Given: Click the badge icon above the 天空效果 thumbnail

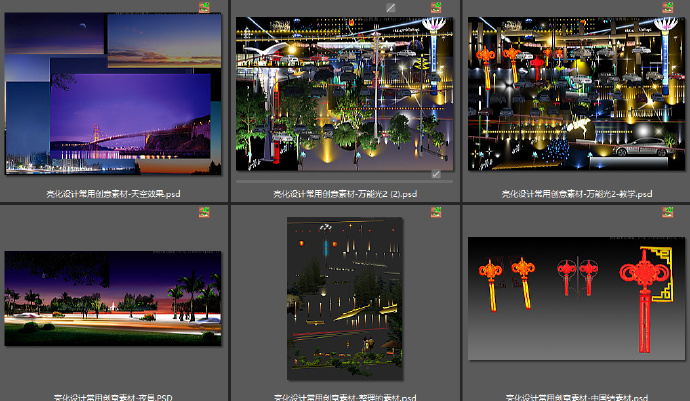Looking at the screenshot, I should (204, 7).
